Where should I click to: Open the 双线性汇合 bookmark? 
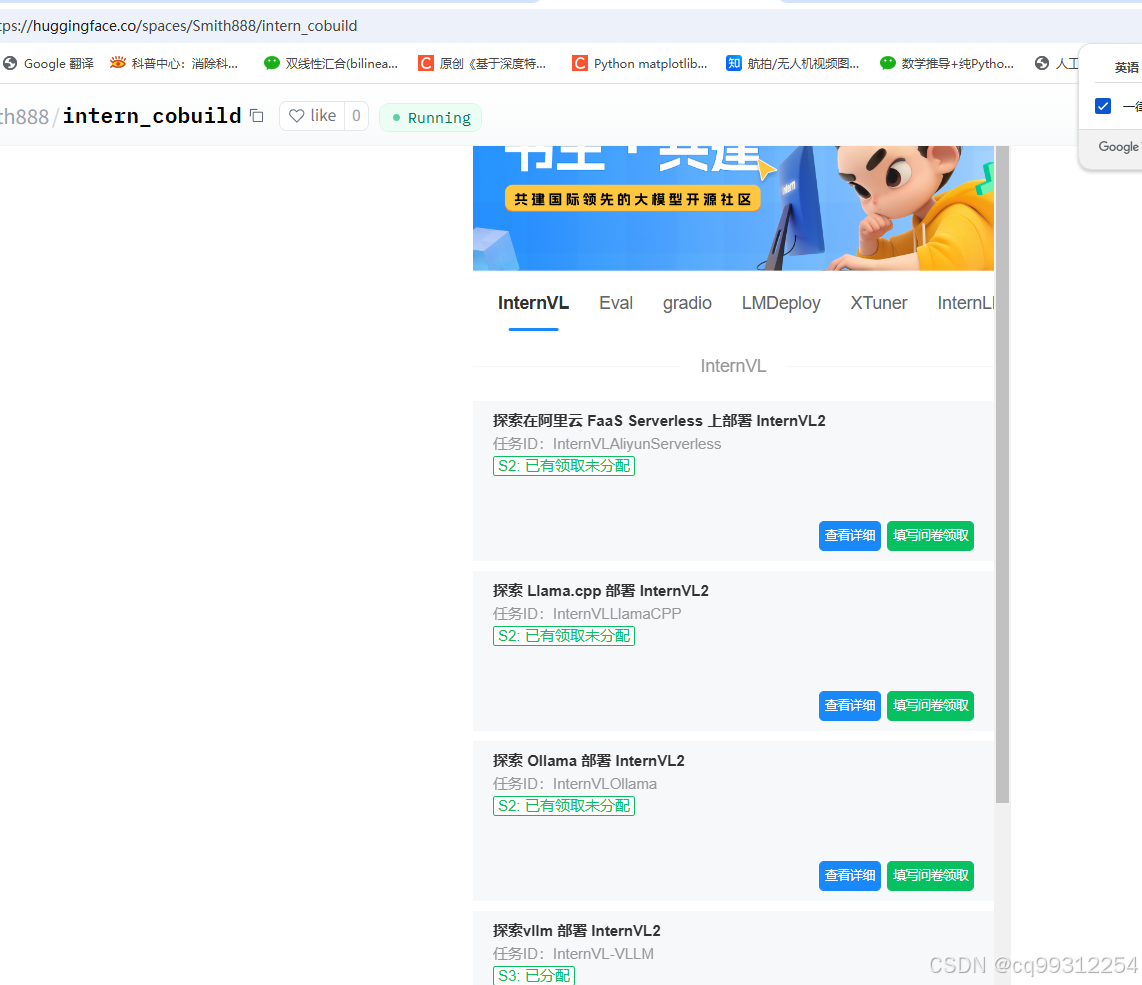tap(331, 63)
